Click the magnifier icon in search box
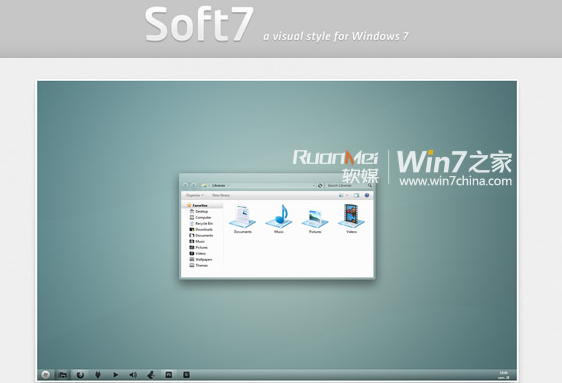The image size is (562, 383). click(x=370, y=186)
